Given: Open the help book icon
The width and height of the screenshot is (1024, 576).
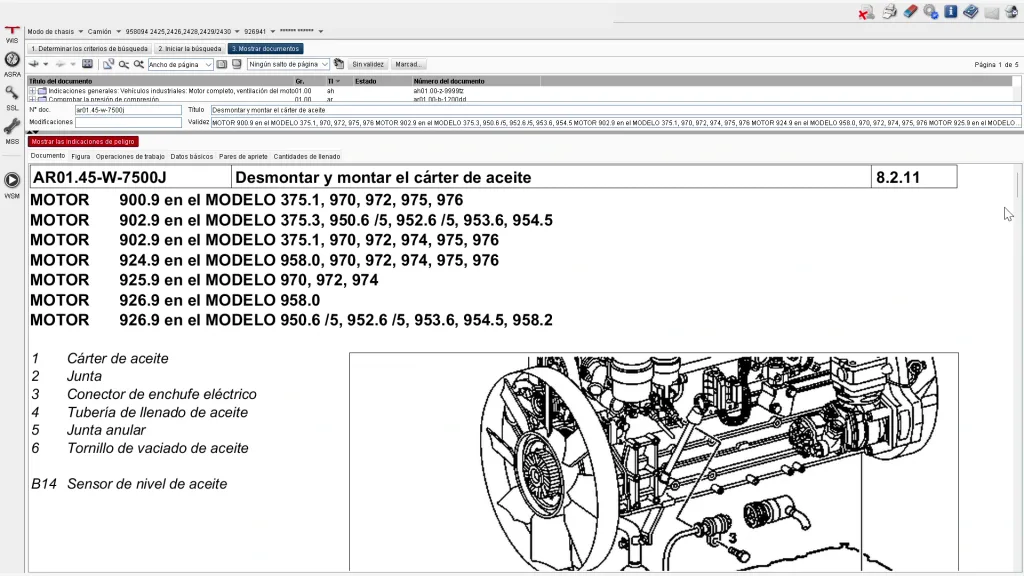Looking at the screenshot, I should pos(970,12).
